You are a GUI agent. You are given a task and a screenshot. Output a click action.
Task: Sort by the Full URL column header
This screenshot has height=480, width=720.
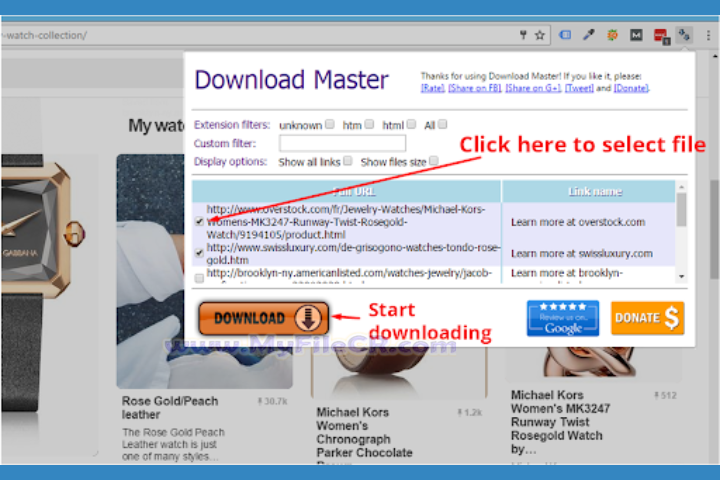coord(347,192)
